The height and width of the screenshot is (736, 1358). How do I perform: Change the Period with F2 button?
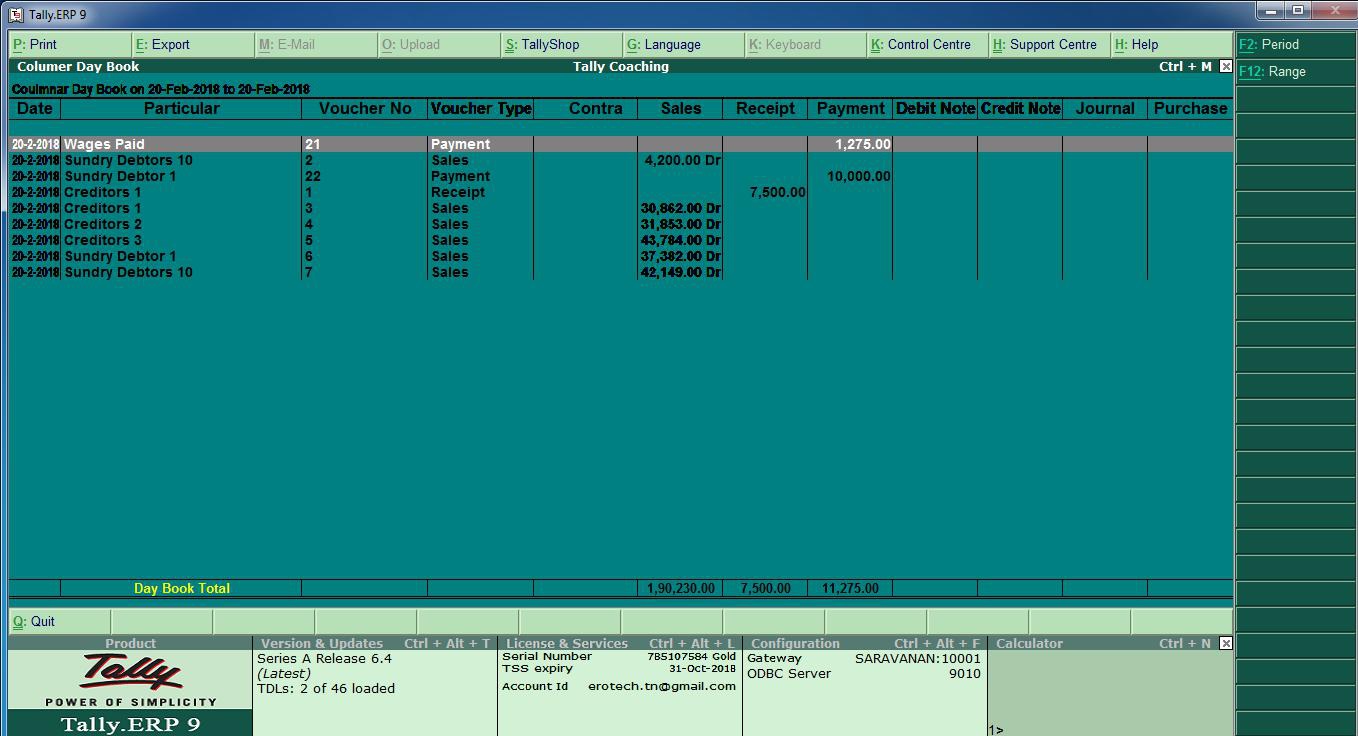click(x=1296, y=45)
